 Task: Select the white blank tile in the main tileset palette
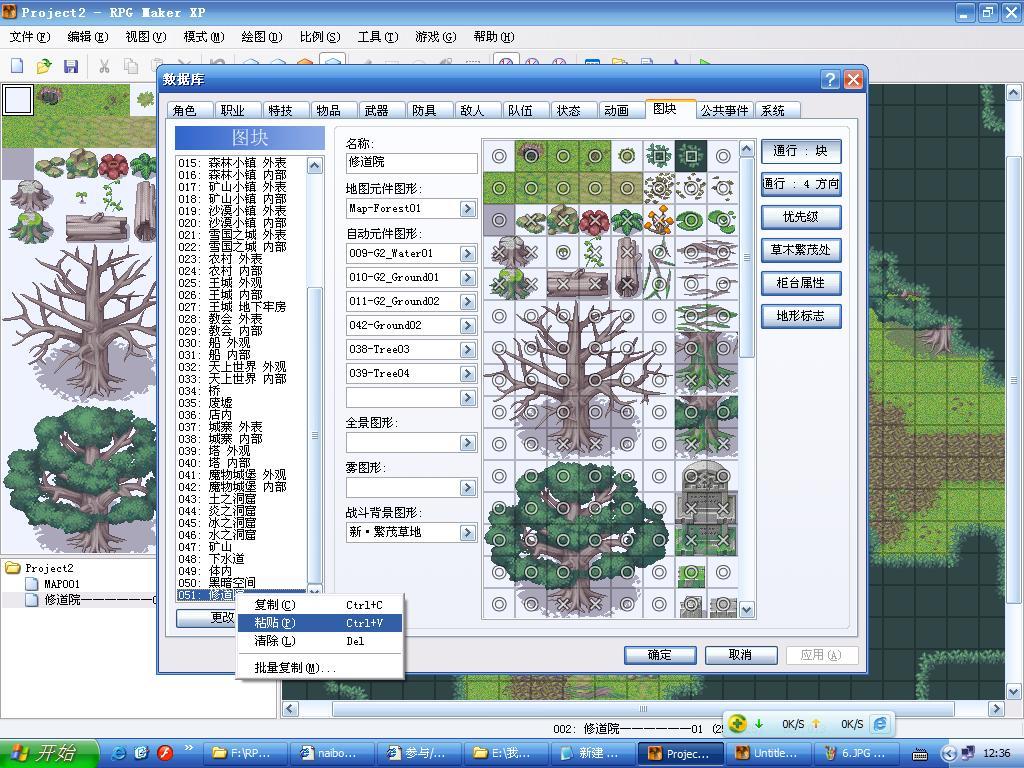click(x=18, y=100)
